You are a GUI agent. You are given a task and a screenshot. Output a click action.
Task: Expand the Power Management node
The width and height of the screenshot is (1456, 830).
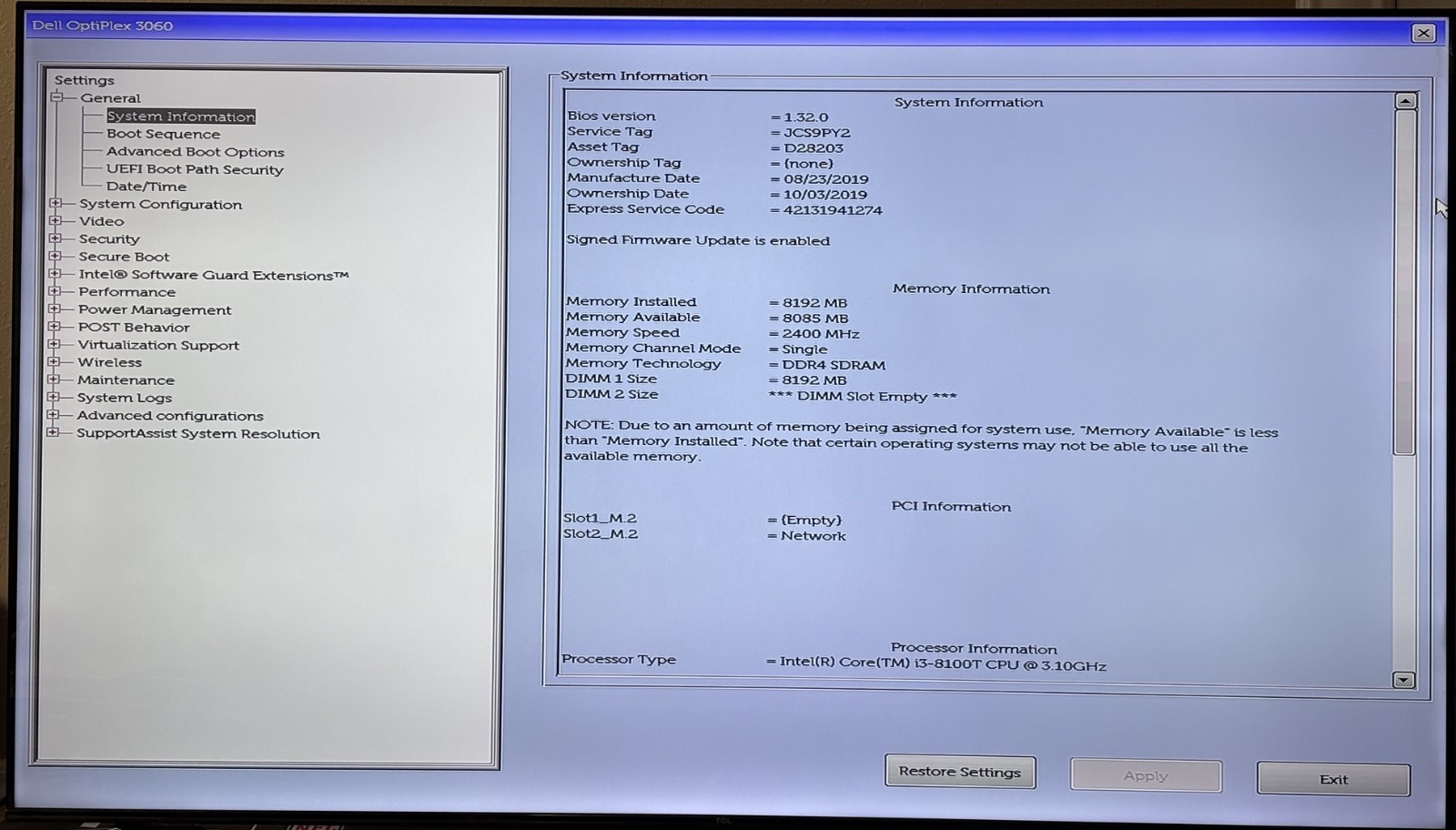(55, 309)
